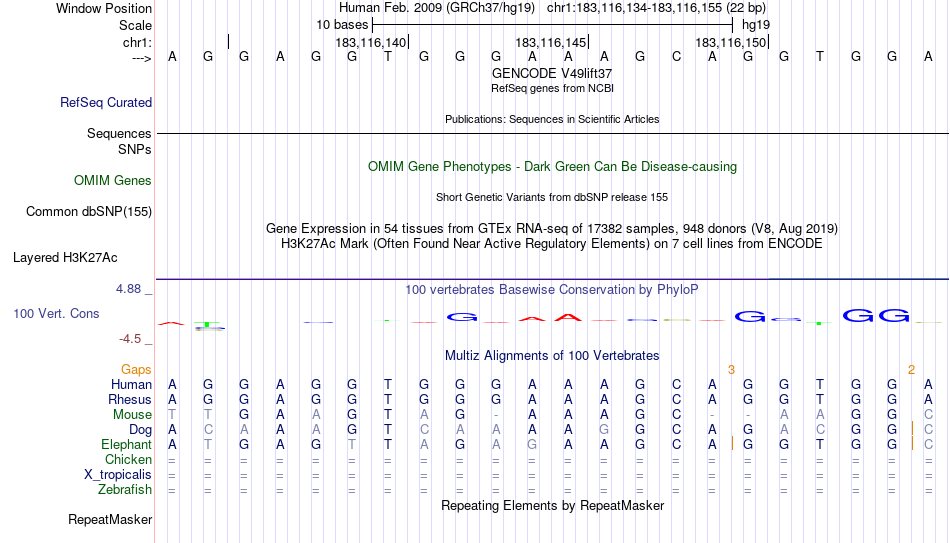950x543 pixels.
Task: Select the Mouse alignment row label
Action: tap(133, 415)
